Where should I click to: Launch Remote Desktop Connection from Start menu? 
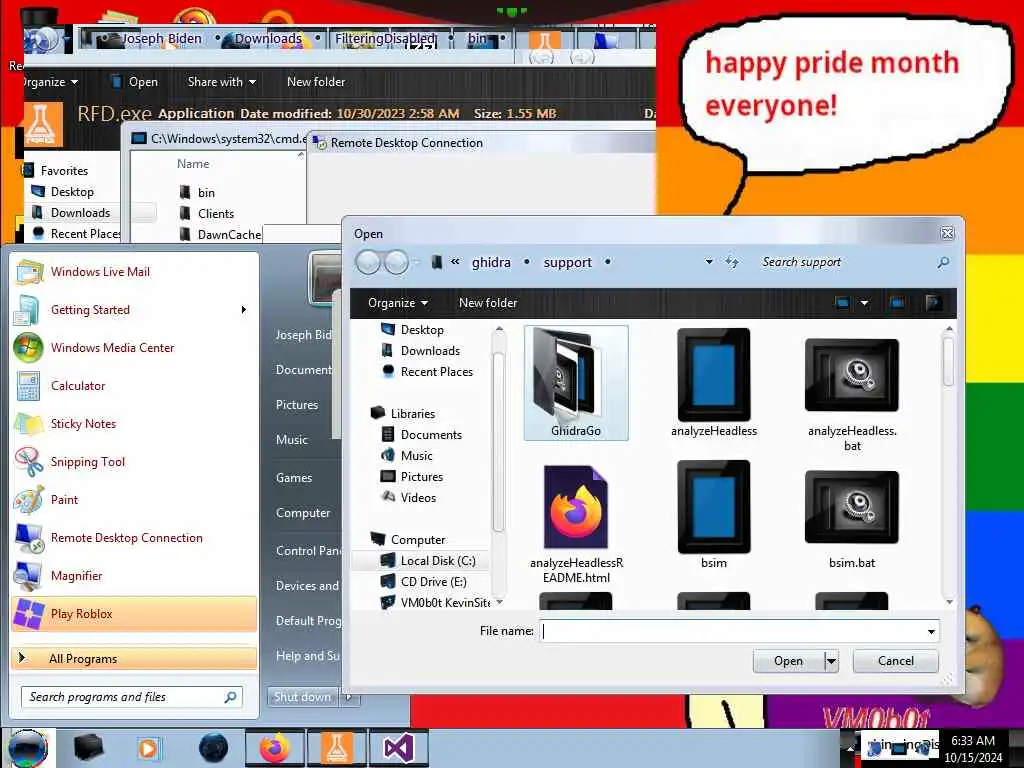(x=134, y=537)
